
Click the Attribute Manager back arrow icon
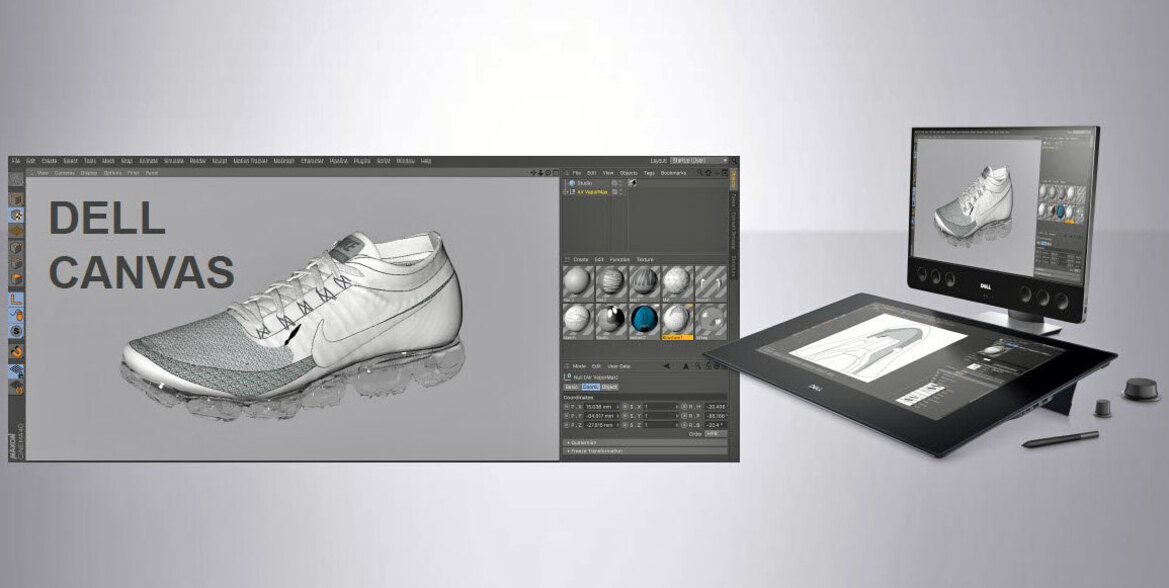[667, 366]
